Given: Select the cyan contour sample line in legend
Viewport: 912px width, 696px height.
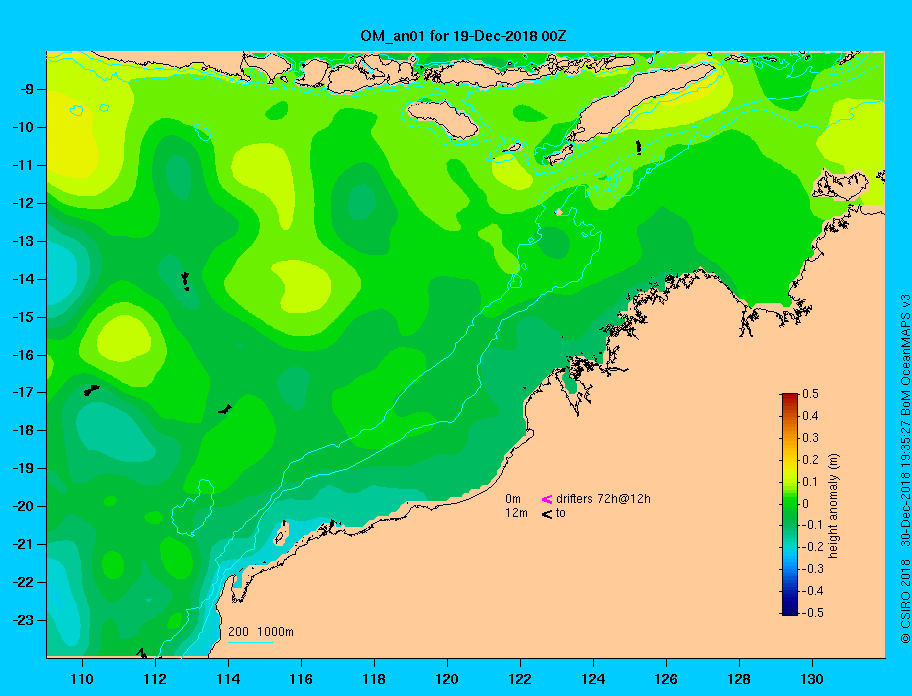Looking at the screenshot, I should click(x=250, y=642).
